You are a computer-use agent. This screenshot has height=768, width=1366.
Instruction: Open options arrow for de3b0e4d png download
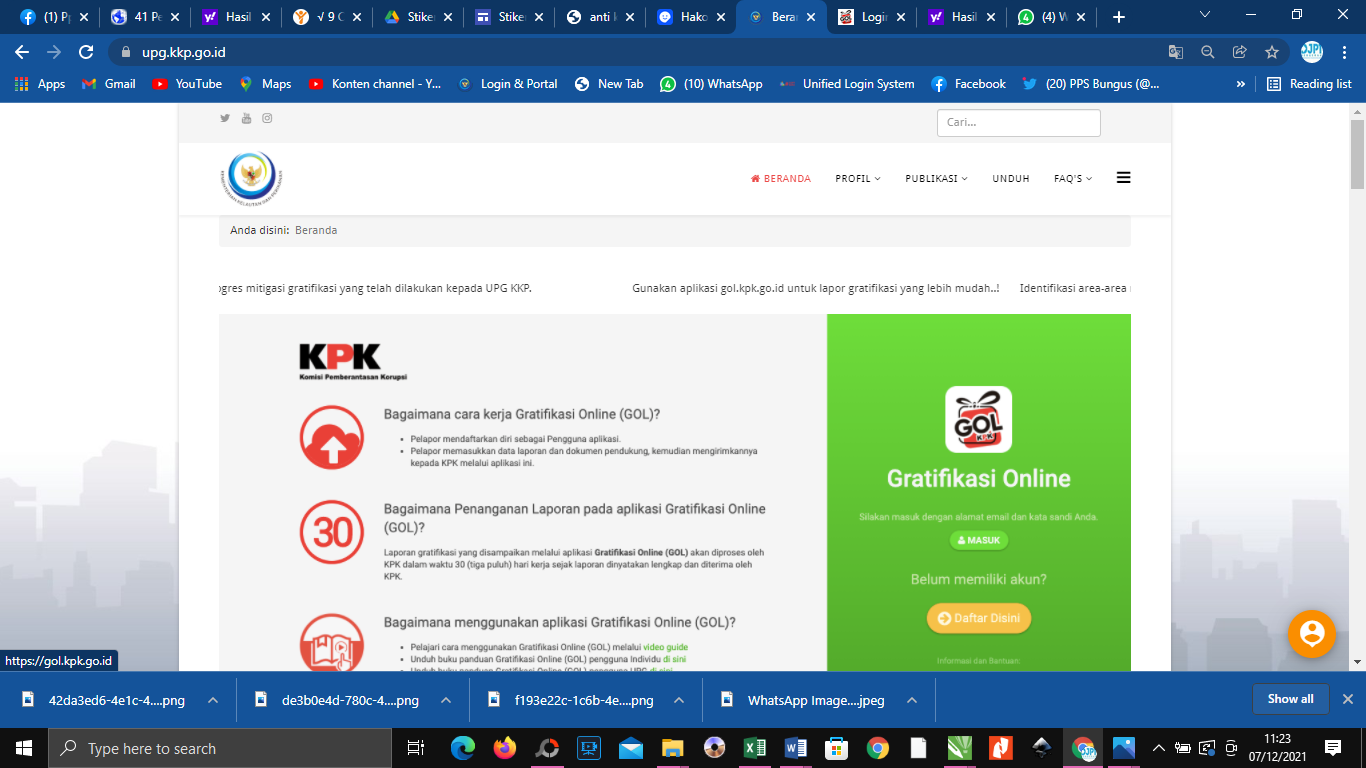coord(446,700)
